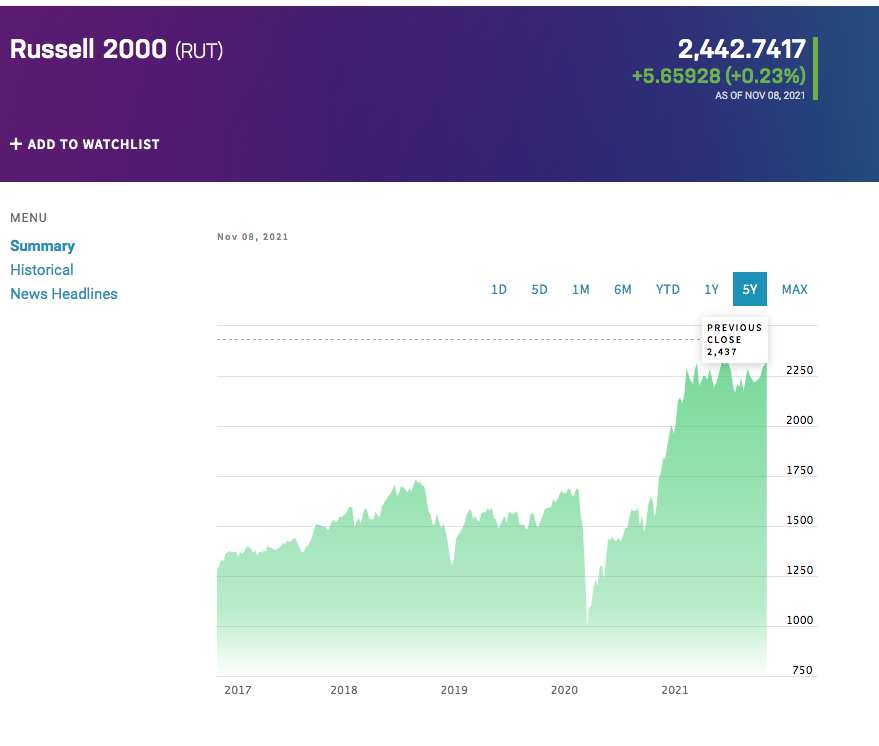This screenshot has width=879, height=746.
Task: Open the Summary menu link
Action: [x=43, y=246]
